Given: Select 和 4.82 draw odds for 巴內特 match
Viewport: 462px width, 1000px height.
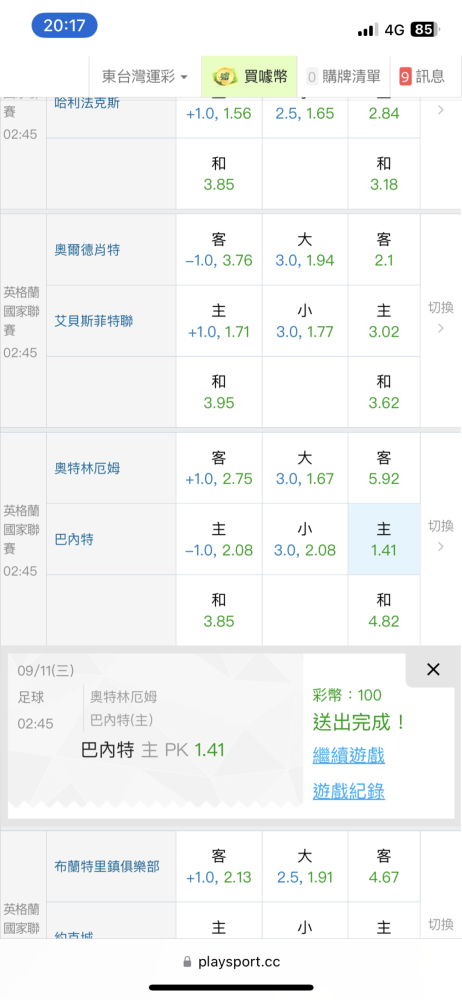Looking at the screenshot, I should [x=384, y=610].
